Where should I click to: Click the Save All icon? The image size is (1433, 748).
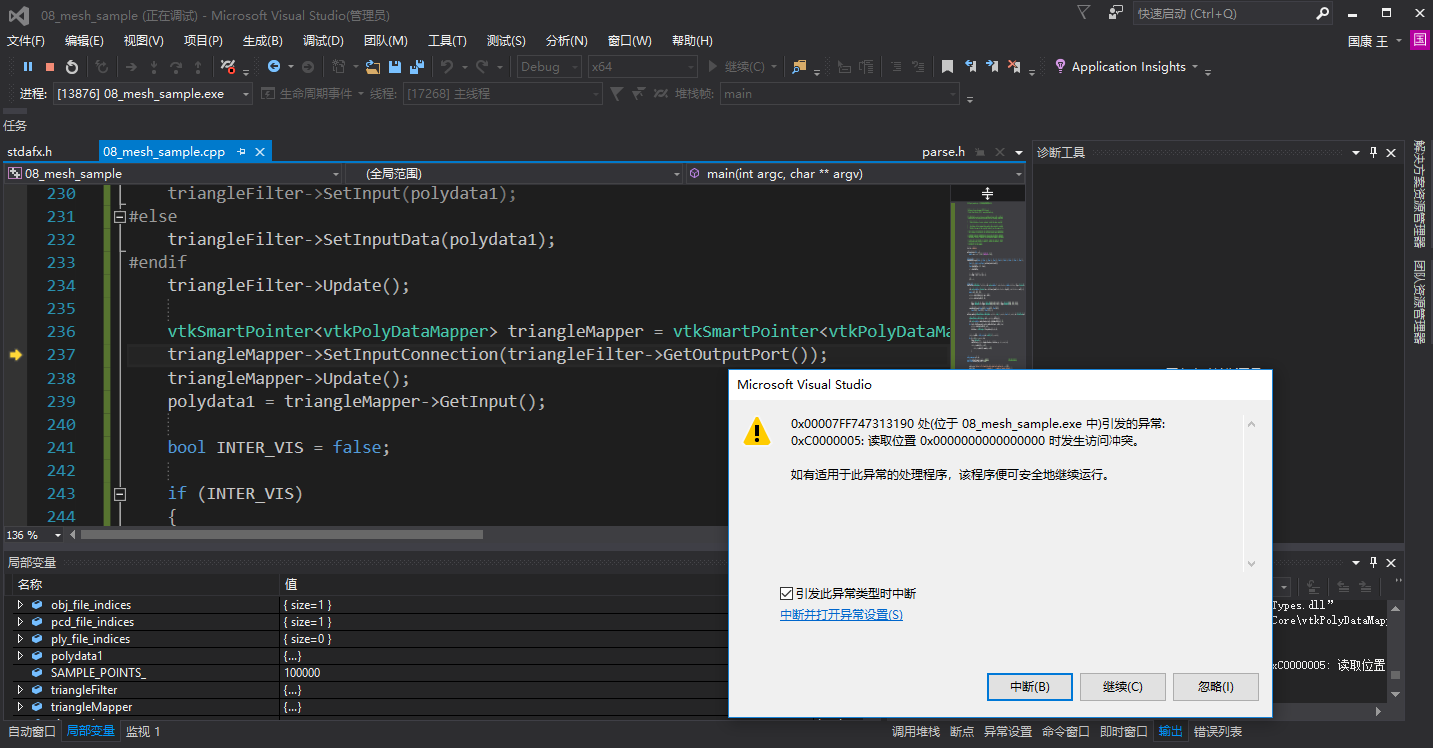click(x=416, y=66)
